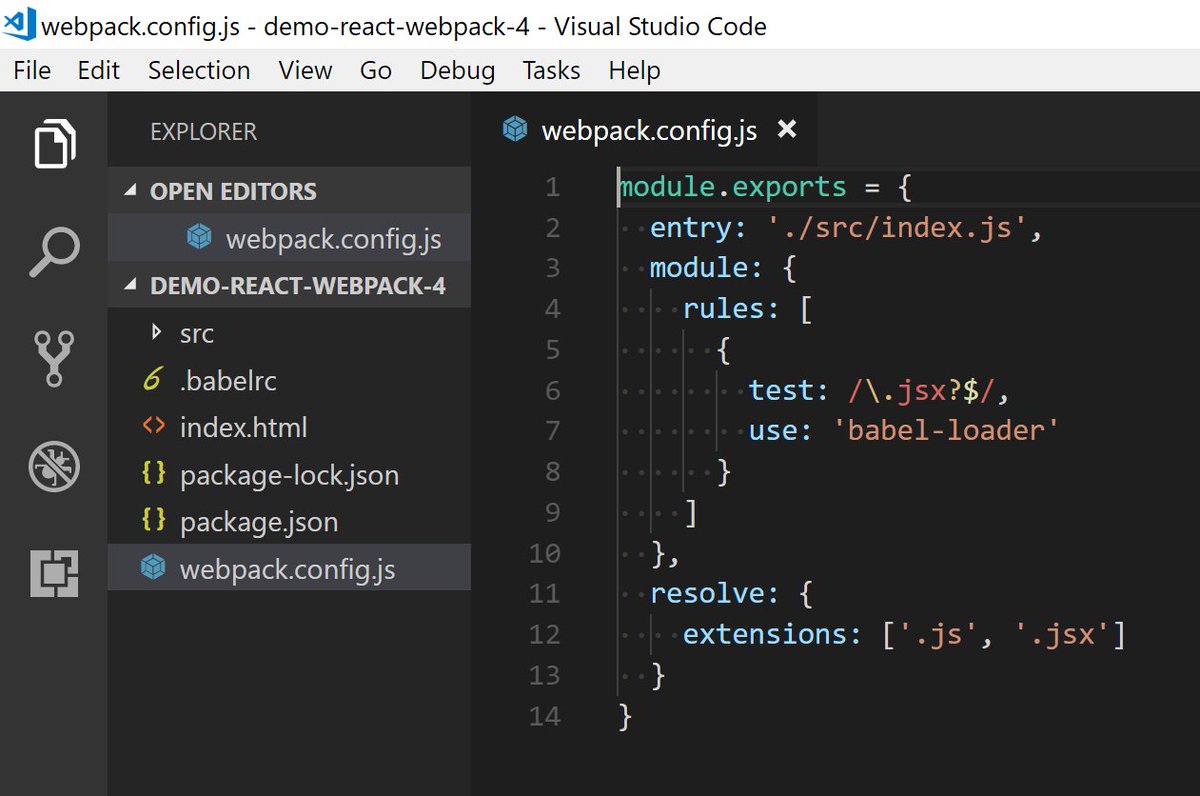
Task: Open package-lock.json in explorer
Action: click(x=289, y=474)
